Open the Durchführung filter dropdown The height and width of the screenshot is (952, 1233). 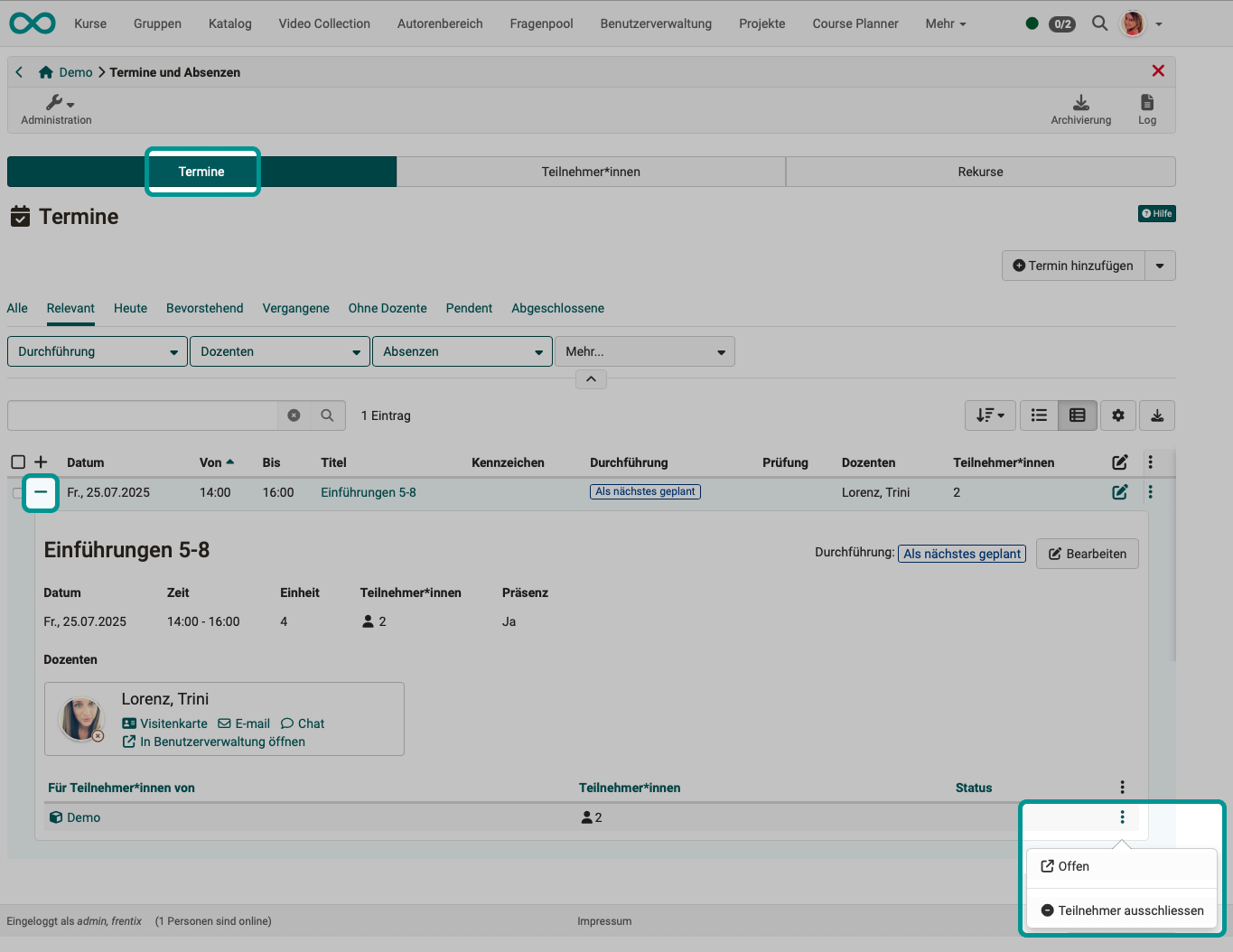click(x=97, y=351)
